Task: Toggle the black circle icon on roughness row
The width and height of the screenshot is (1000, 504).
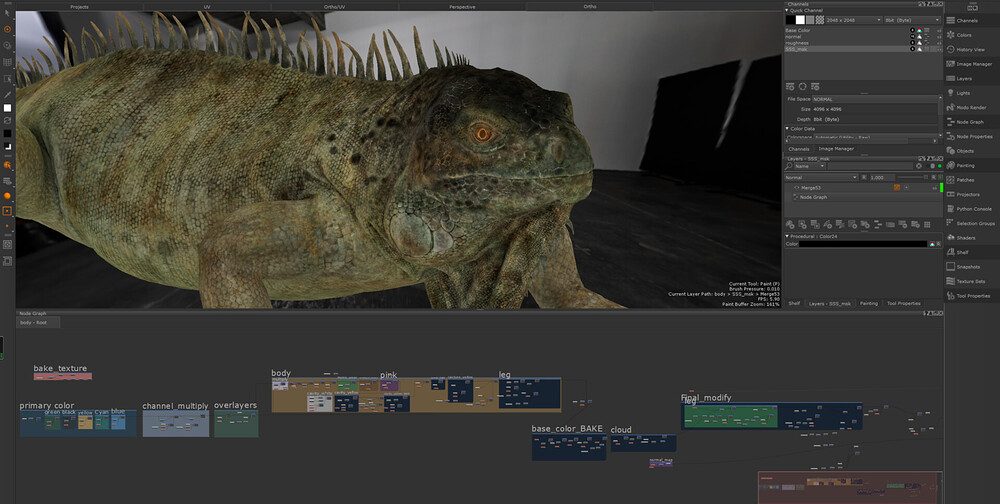Action: point(913,43)
